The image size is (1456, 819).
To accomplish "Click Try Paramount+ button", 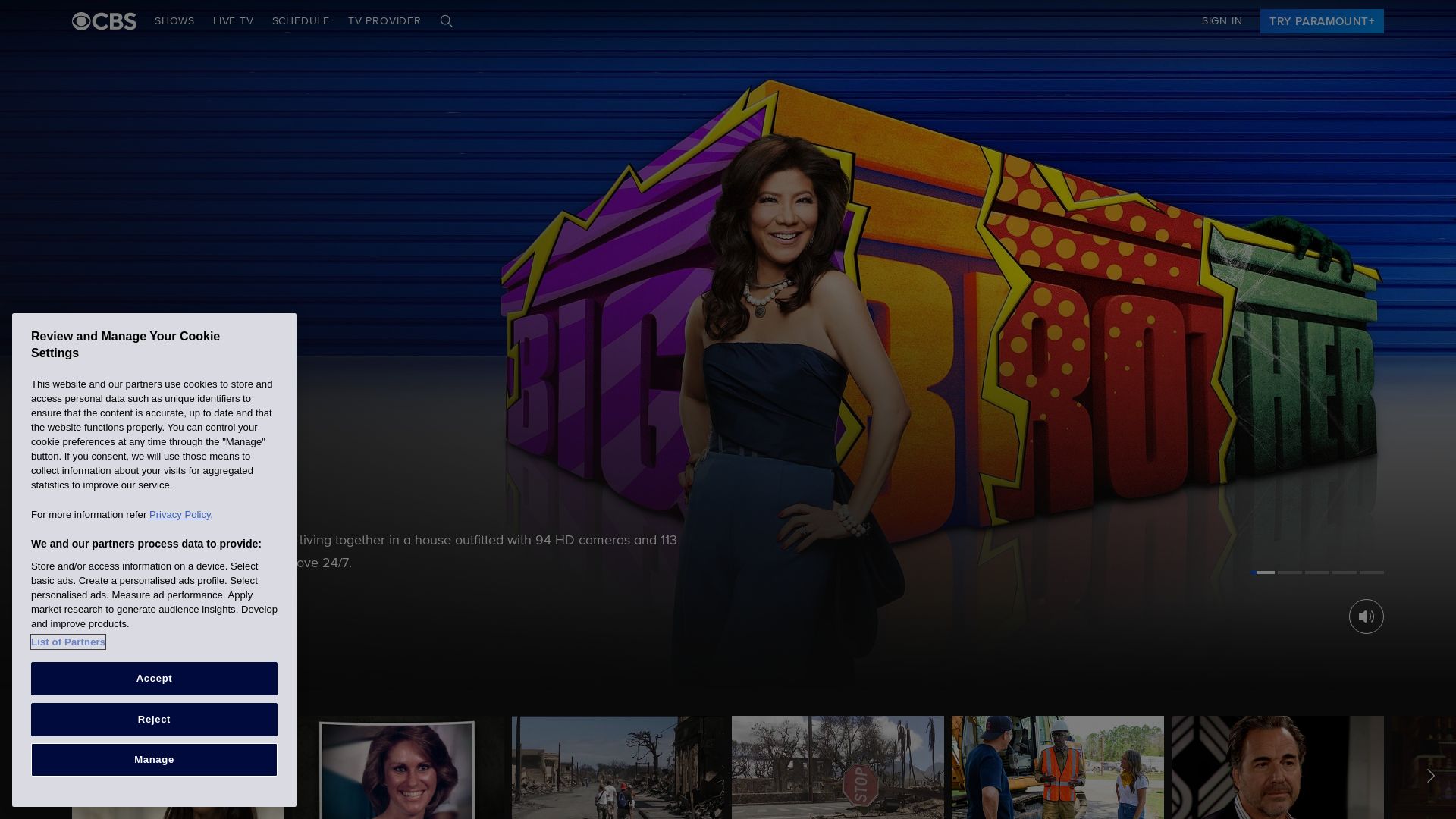I will click(x=1322, y=21).
